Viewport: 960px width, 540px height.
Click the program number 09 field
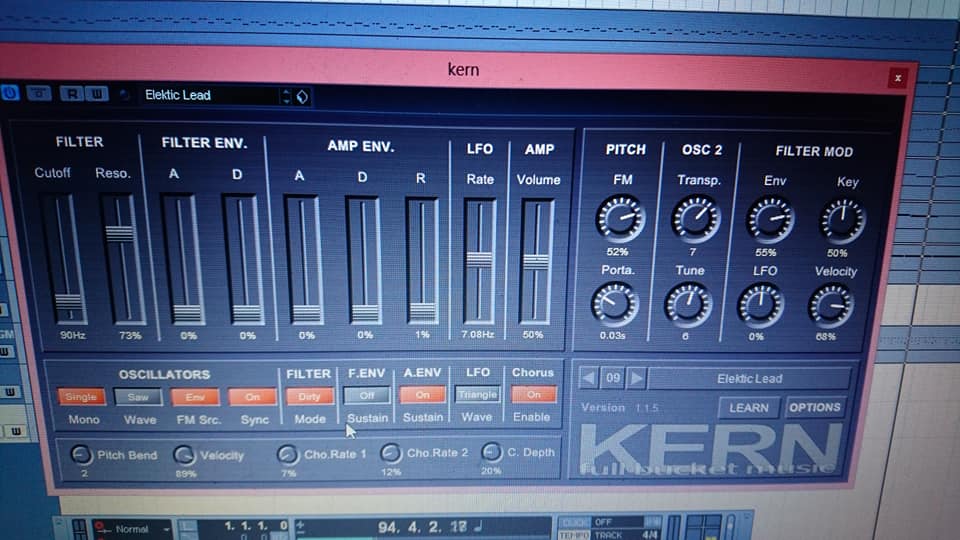(613, 378)
